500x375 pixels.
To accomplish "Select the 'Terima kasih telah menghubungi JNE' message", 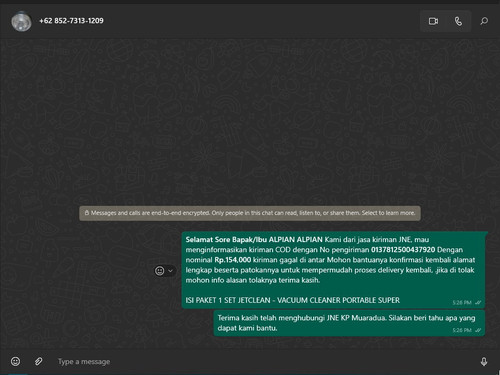I will [x=349, y=323].
